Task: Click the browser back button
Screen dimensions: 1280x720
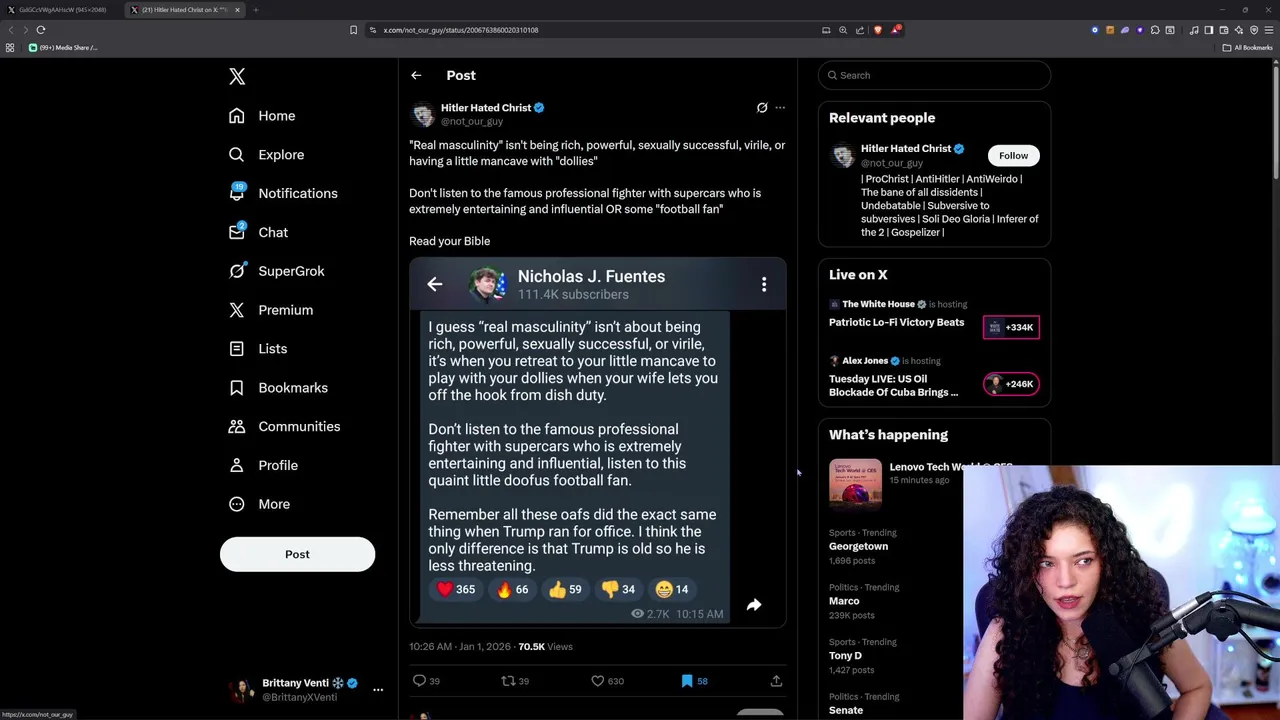Action: click(x=11, y=30)
